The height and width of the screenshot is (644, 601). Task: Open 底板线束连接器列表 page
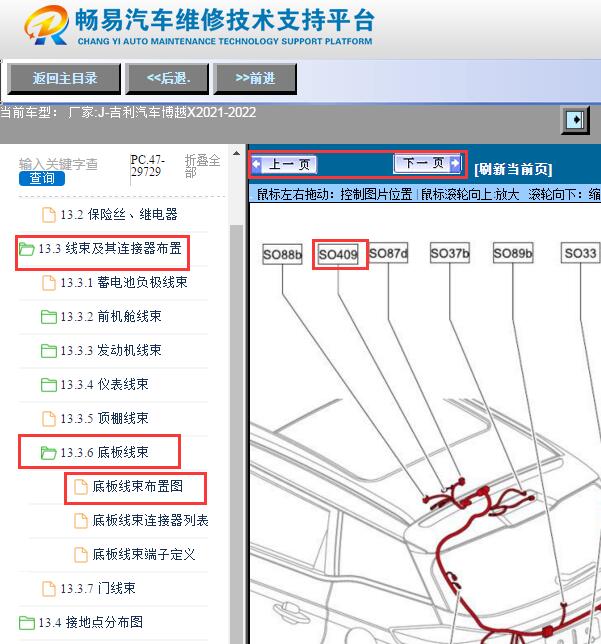point(150,520)
